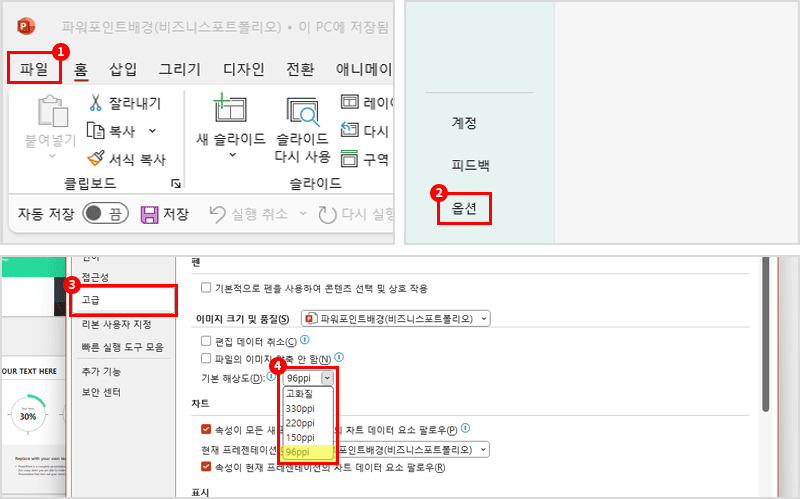Click info icon next to 편집 데이터 취소

(305, 340)
